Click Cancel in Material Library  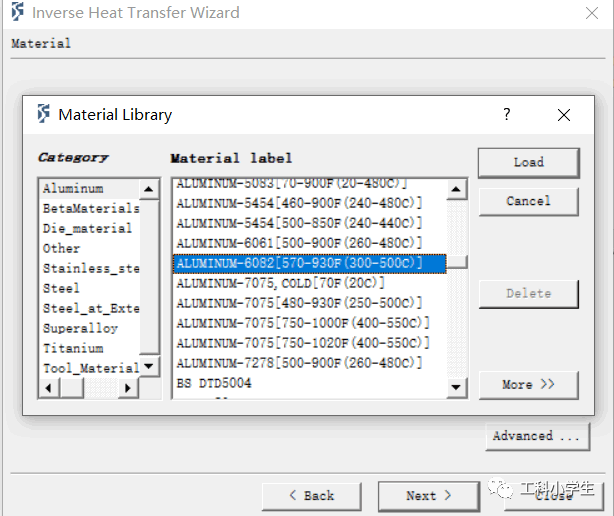(x=529, y=201)
